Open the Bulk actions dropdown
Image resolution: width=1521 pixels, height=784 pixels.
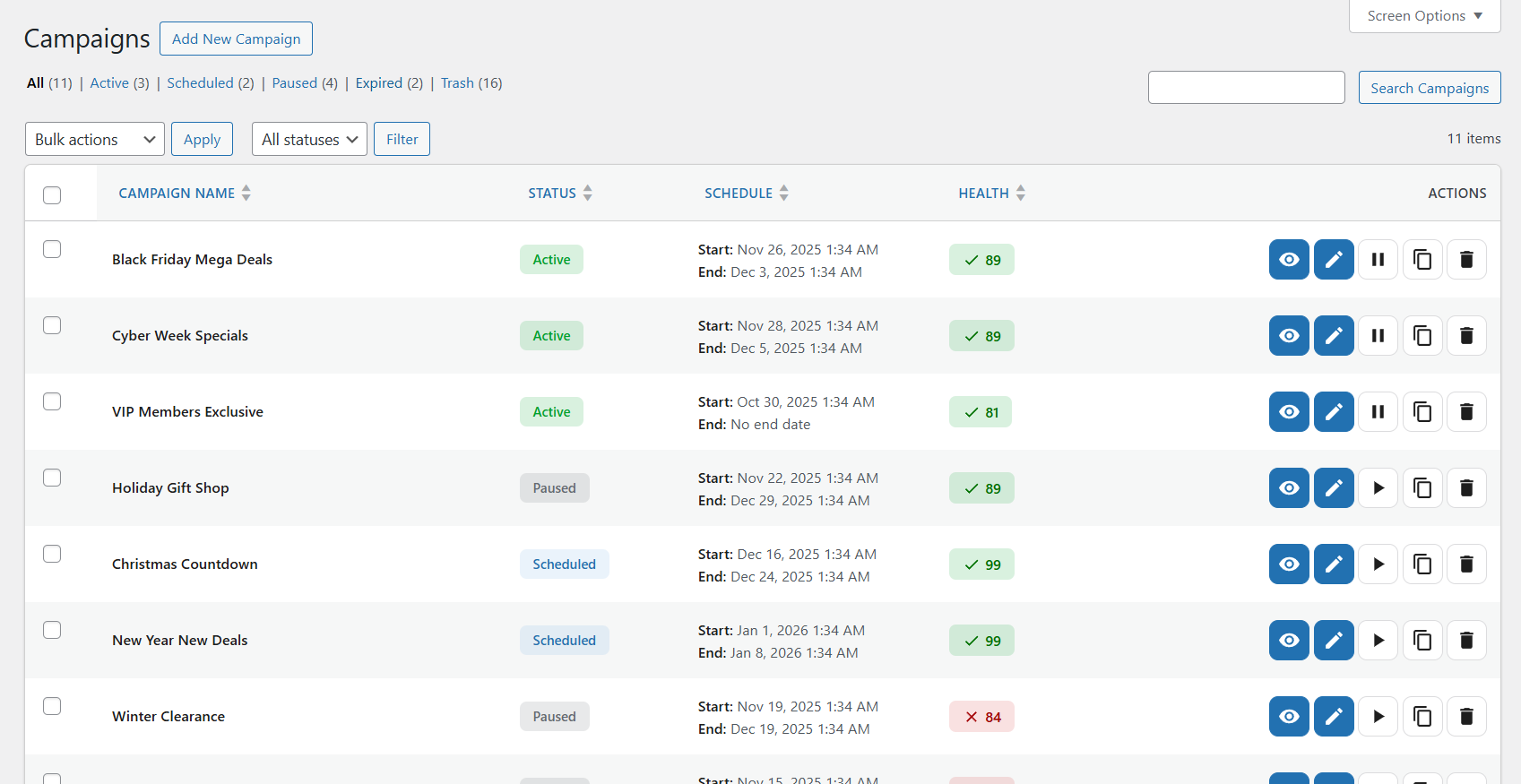click(x=95, y=139)
